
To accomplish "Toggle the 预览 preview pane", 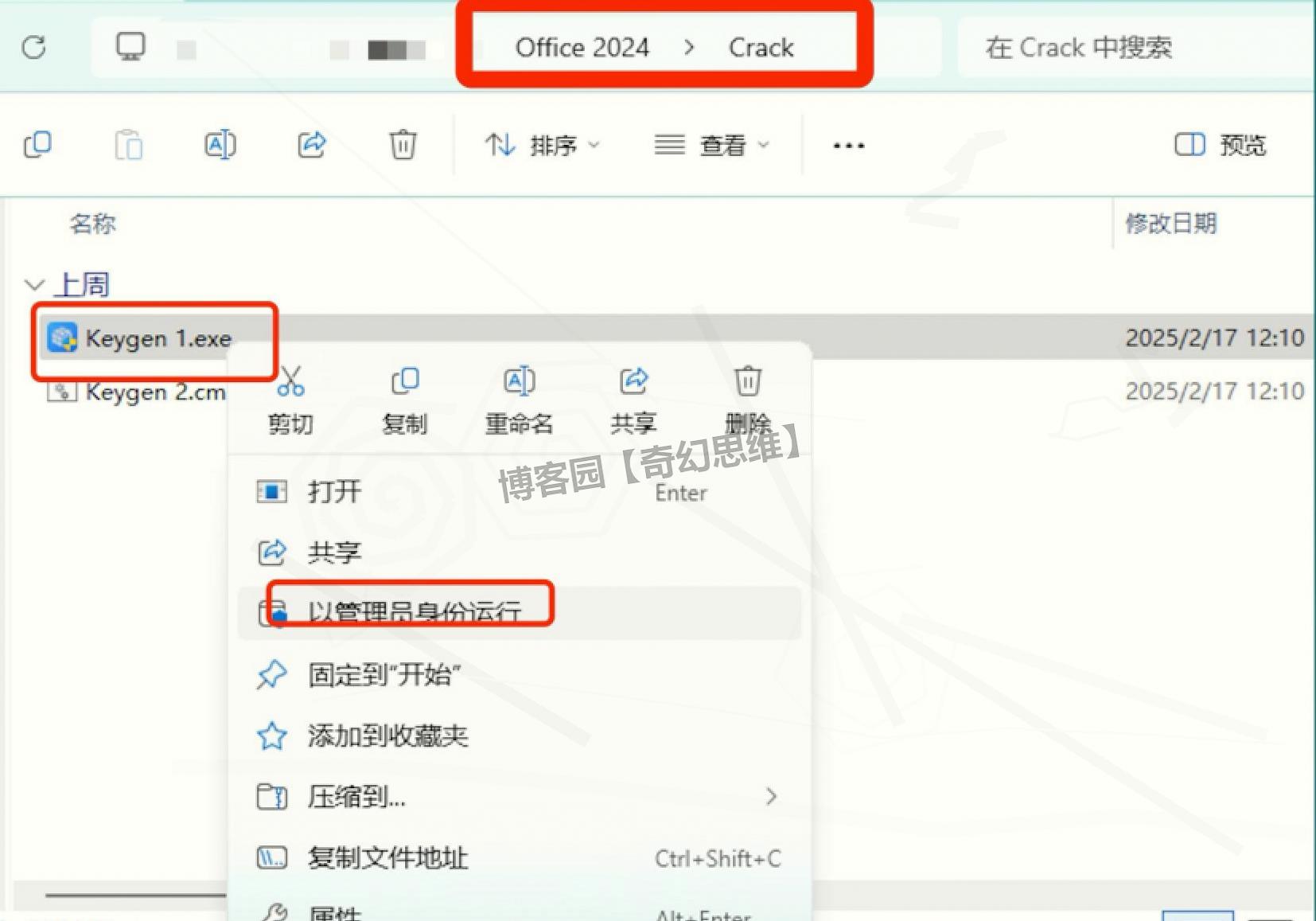I will pos(1221,145).
